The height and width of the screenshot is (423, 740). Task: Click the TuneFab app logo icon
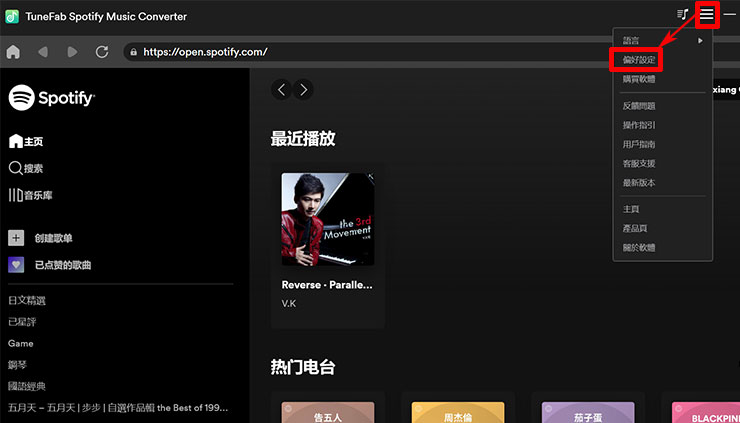tap(12, 17)
